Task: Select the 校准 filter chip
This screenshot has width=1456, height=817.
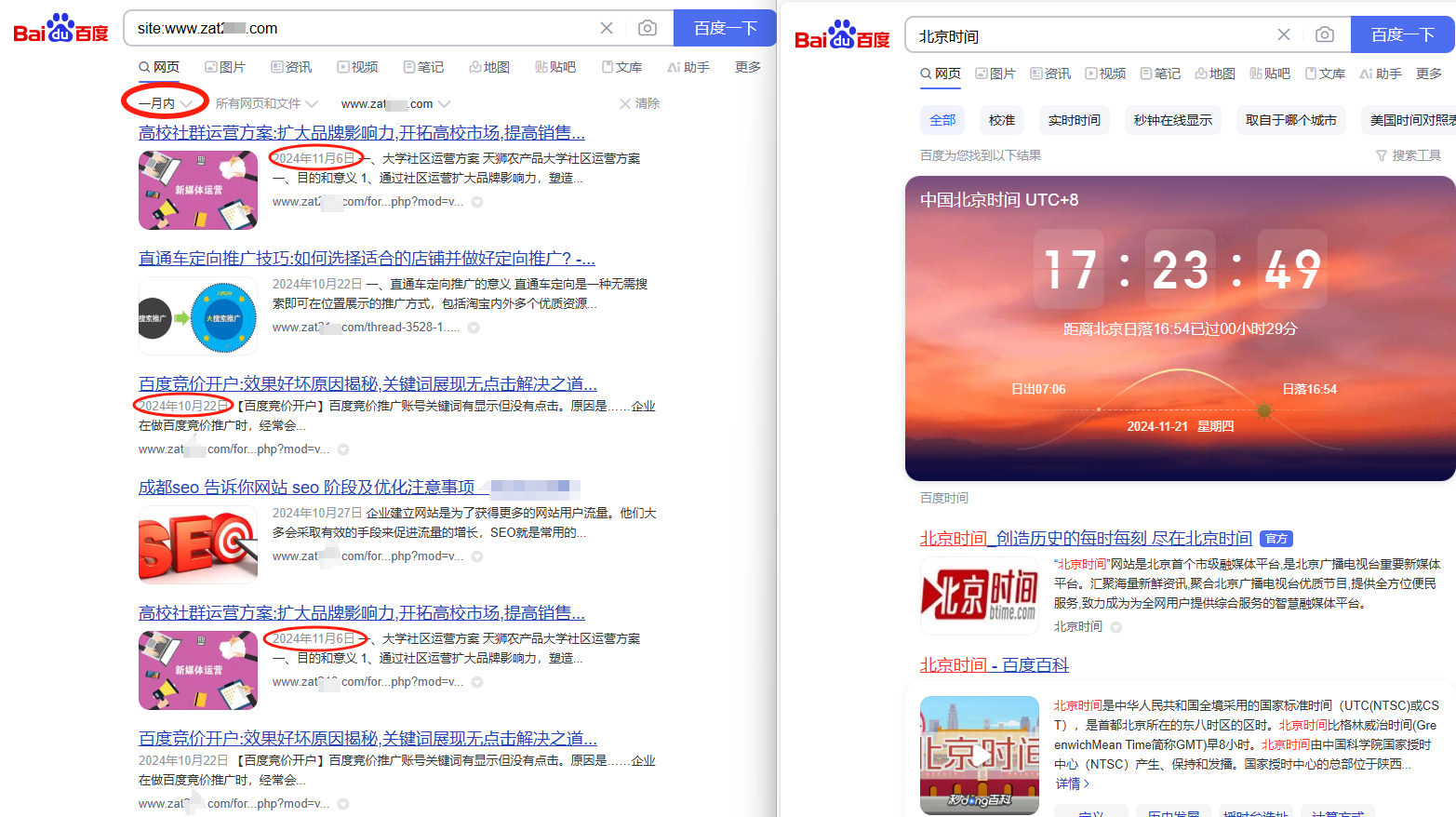Action: pos(1002,120)
